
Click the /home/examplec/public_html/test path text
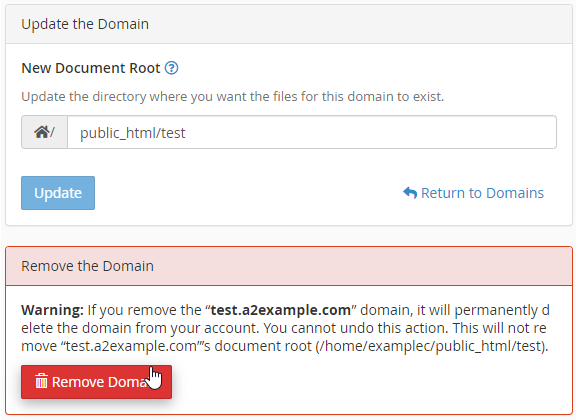(x=432, y=346)
